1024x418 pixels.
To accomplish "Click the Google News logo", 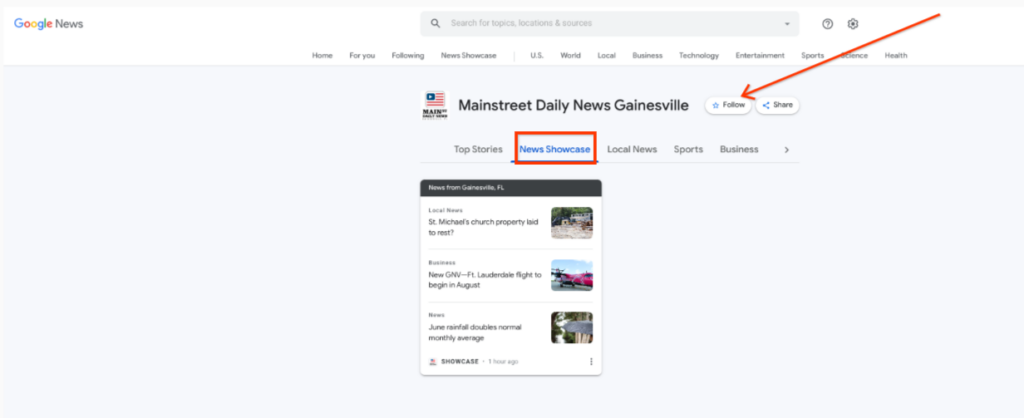I will (49, 24).
